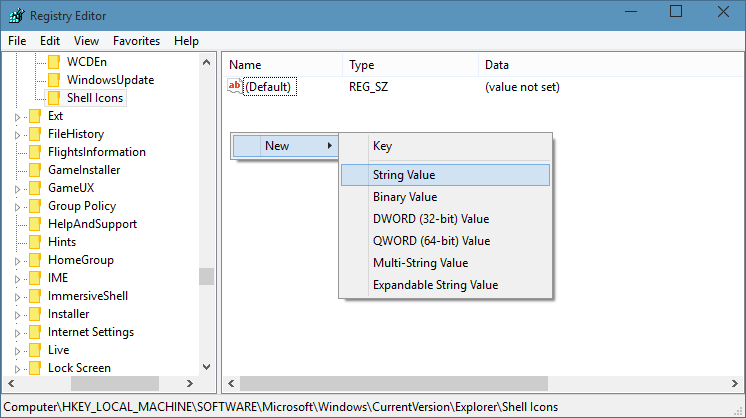Open the Favorites menu
The width and height of the screenshot is (746, 418).
(136, 41)
